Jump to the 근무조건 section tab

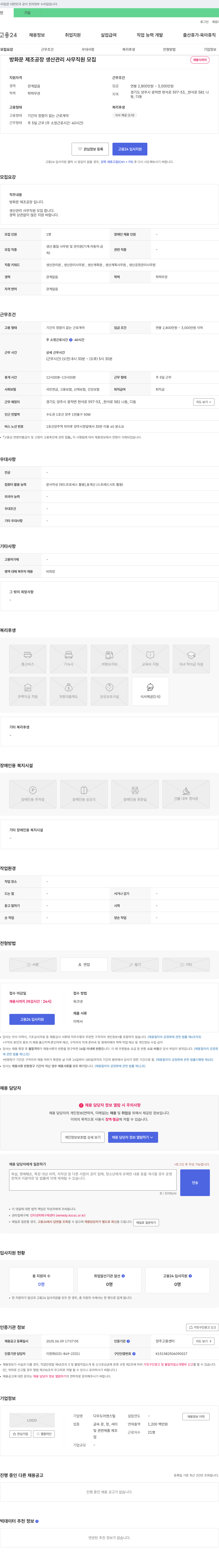point(47,49)
